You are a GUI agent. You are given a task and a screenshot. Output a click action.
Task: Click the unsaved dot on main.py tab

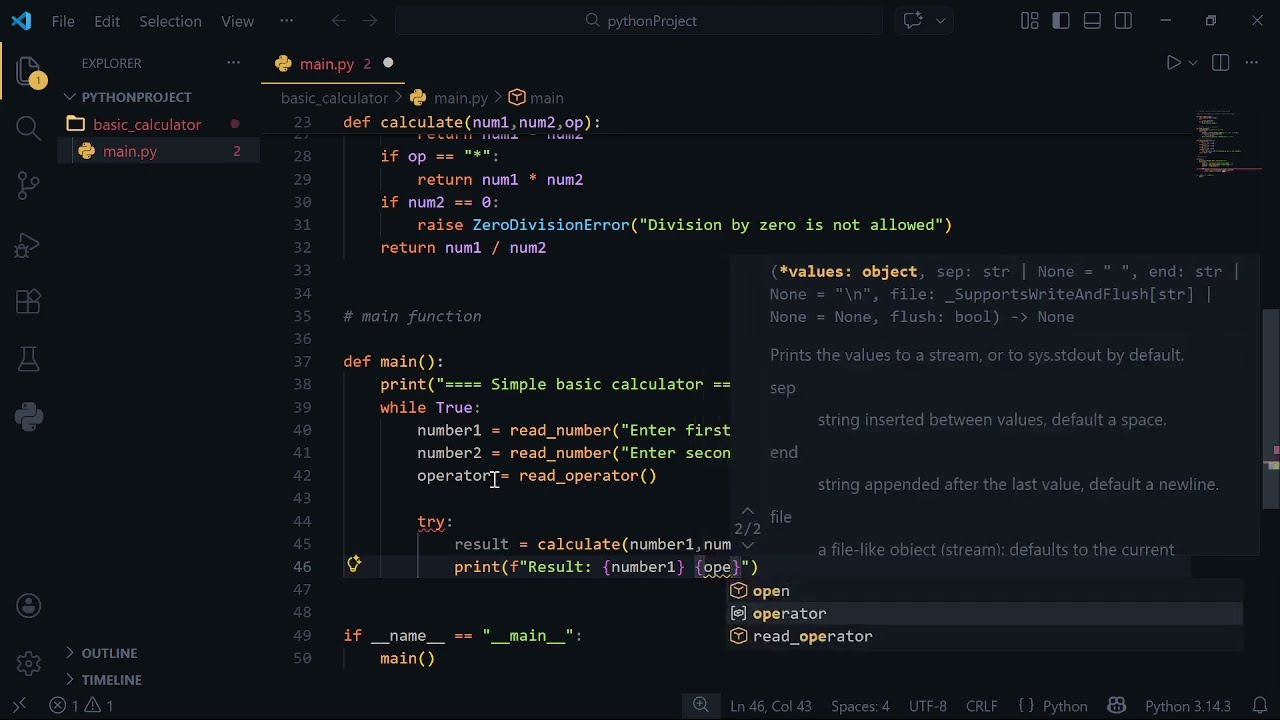point(388,63)
